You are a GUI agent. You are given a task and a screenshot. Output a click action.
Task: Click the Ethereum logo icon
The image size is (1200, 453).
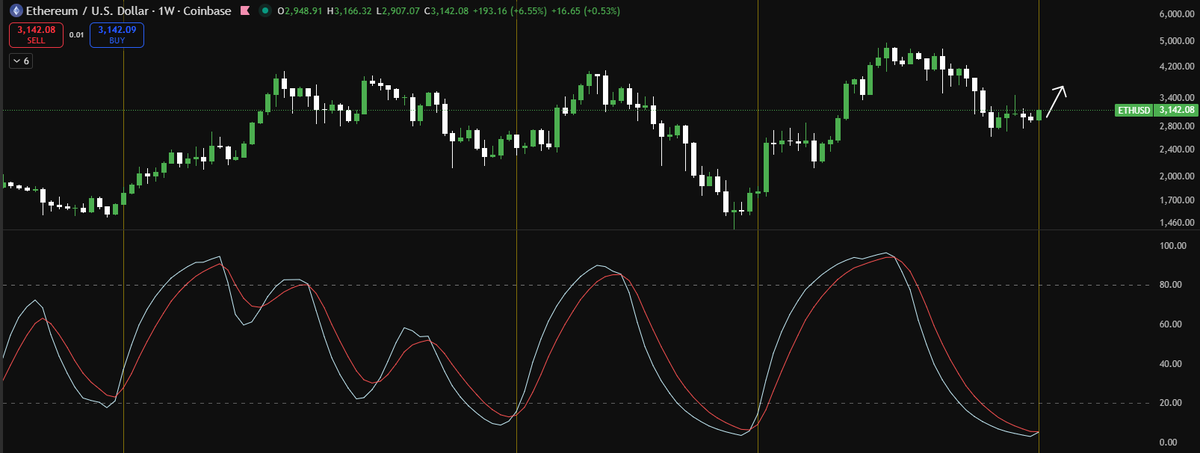click(x=15, y=11)
